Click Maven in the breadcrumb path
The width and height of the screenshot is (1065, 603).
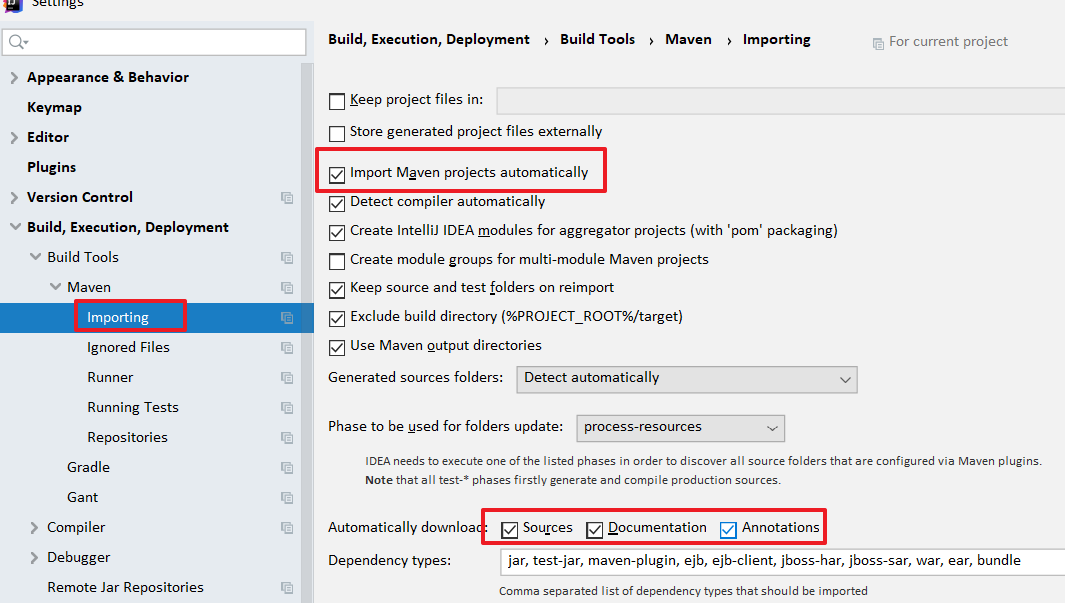688,40
